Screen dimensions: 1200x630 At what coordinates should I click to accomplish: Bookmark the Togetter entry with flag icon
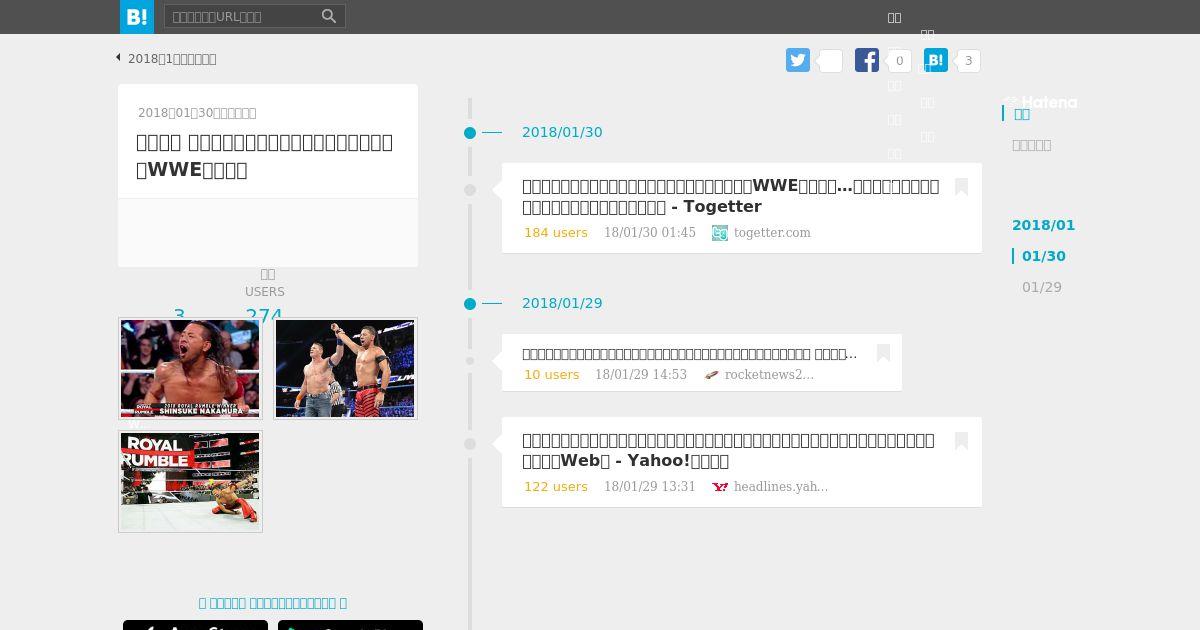tap(961, 187)
